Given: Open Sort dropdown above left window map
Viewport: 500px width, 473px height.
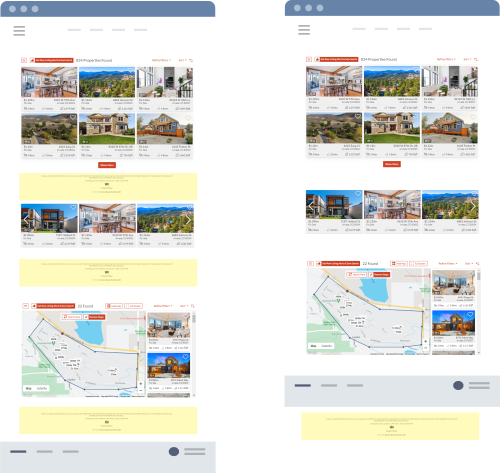Looking at the screenshot, I should pos(184,306).
